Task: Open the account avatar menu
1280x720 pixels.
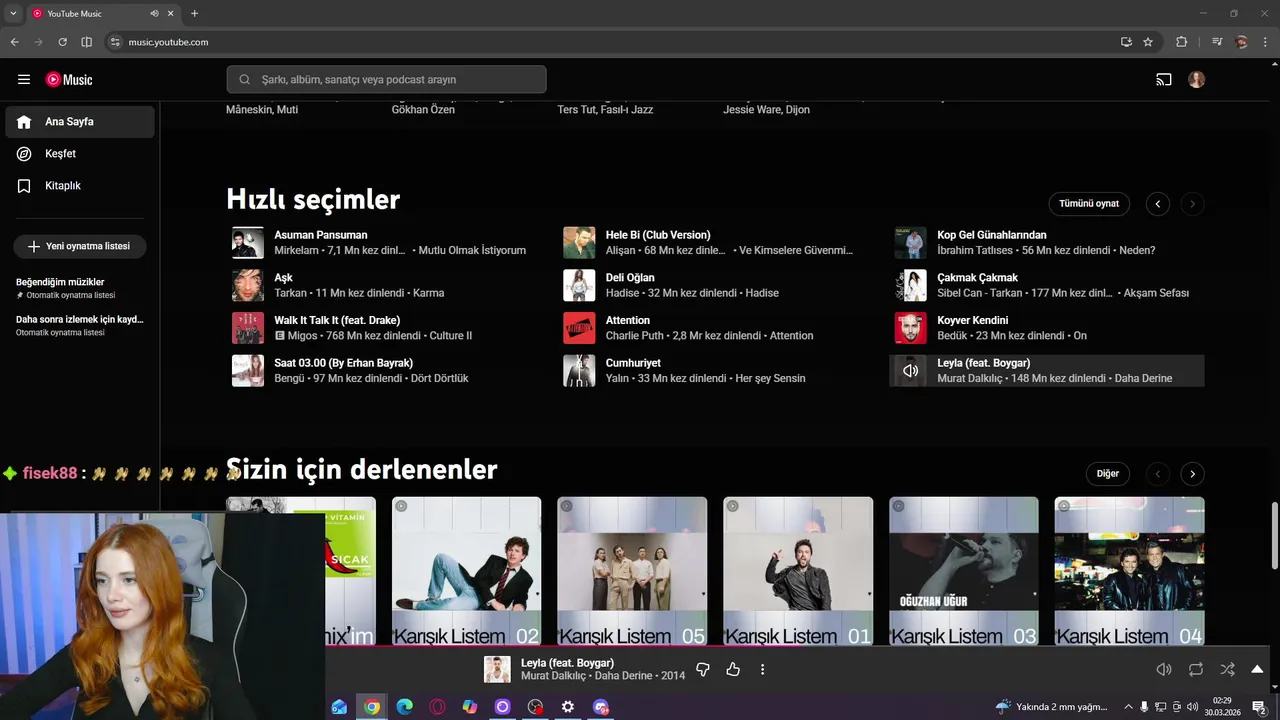Action: coord(1197,80)
